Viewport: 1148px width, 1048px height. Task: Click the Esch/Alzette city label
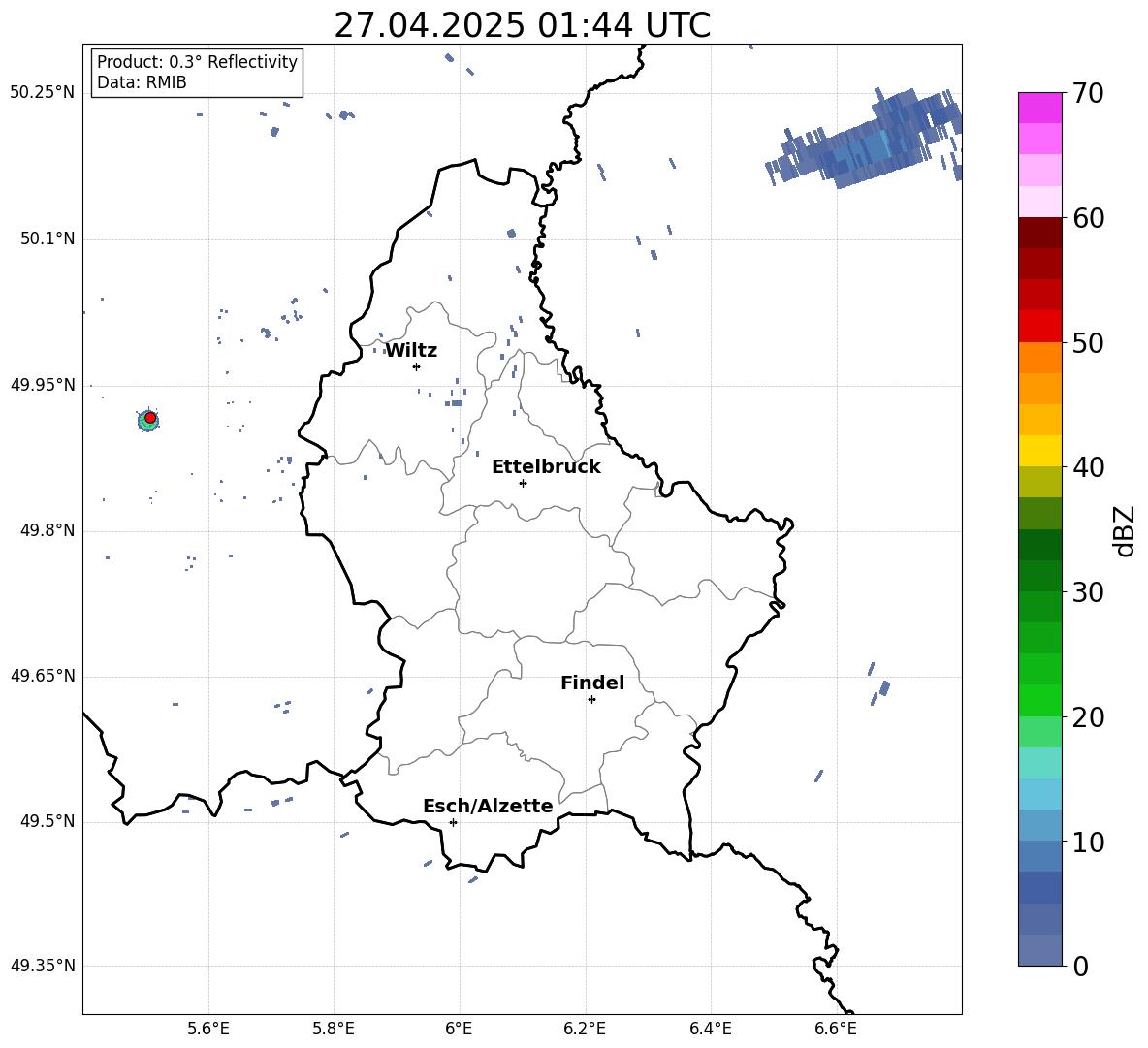488,806
